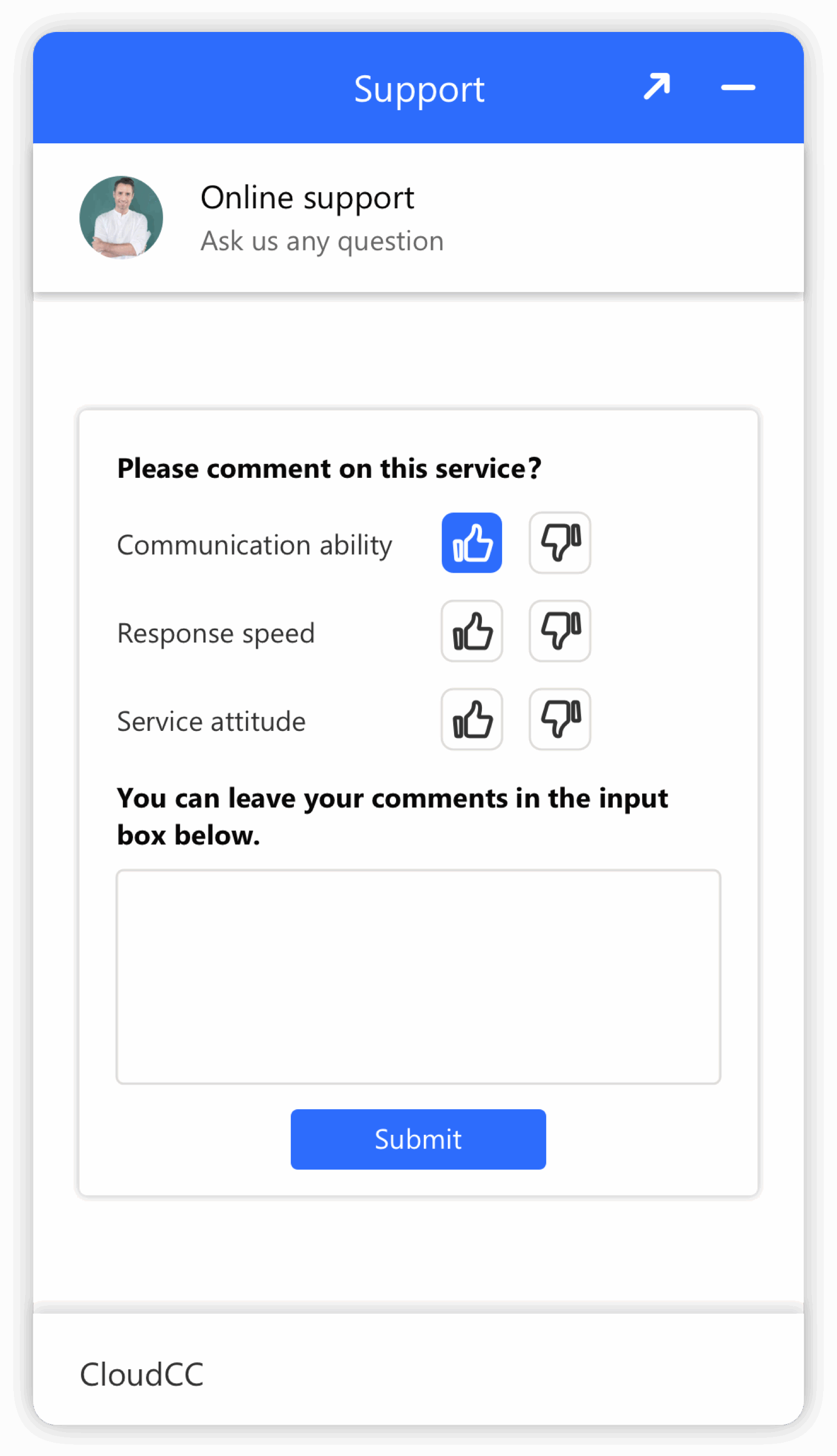
Task: Select the Online support name text
Action: [x=307, y=198]
